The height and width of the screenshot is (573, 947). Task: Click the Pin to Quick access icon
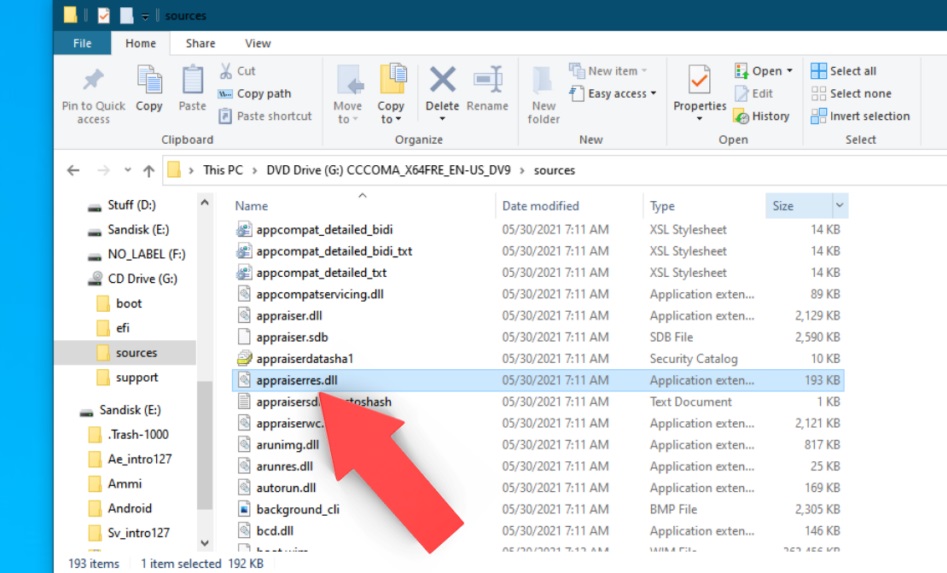93,81
